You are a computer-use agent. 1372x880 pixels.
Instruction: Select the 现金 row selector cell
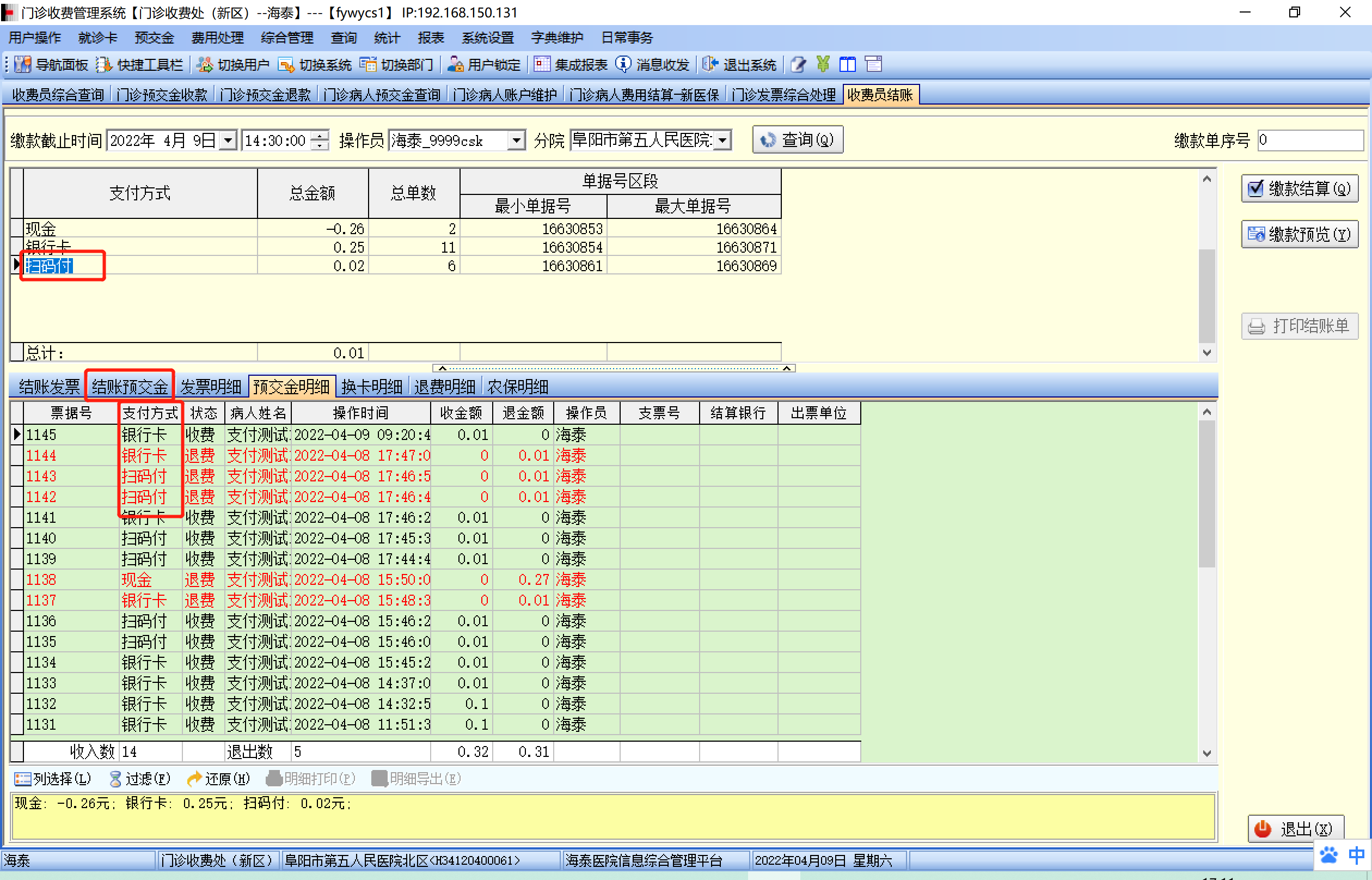(x=16, y=229)
